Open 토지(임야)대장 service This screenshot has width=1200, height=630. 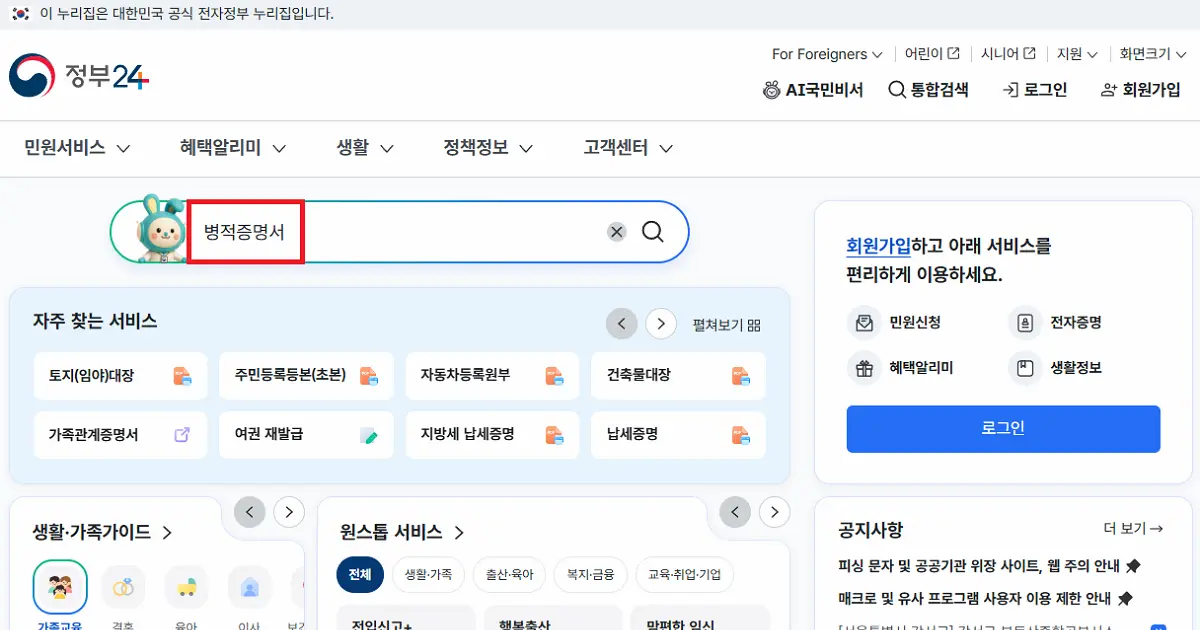point(120,376)
